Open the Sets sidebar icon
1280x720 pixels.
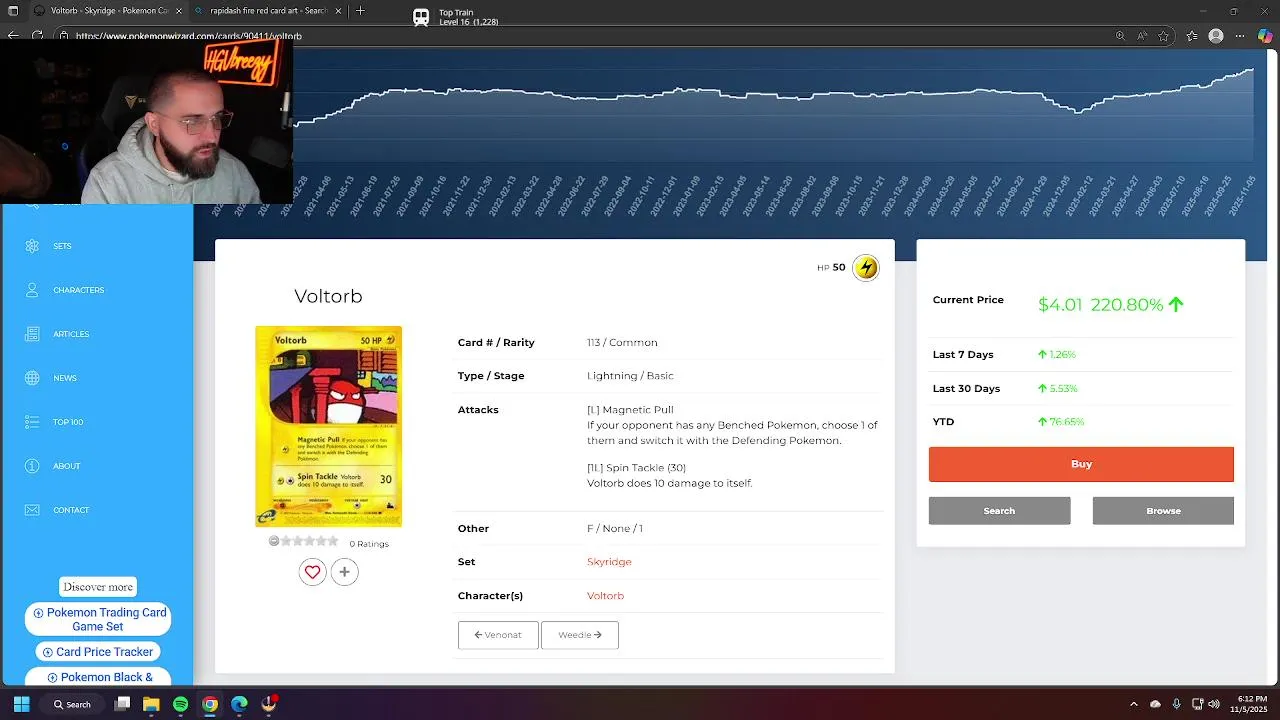32,246
